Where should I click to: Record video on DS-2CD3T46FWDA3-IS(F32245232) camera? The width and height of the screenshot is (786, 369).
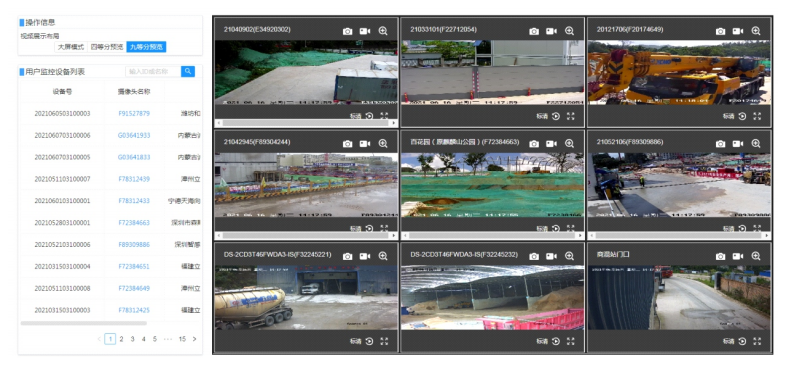coord(551,256)
